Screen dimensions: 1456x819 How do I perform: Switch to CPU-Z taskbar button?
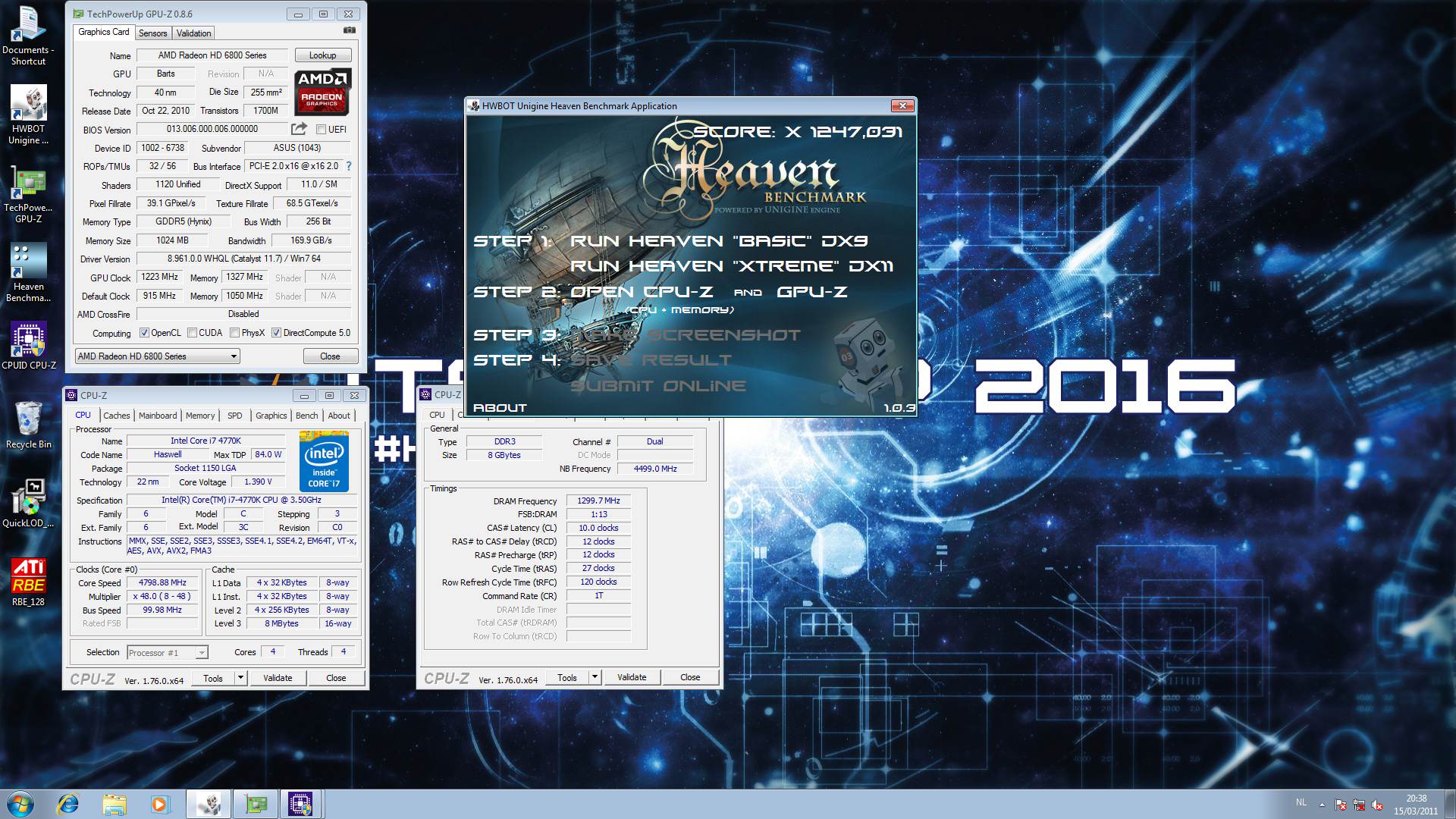[x=301, y=804]
